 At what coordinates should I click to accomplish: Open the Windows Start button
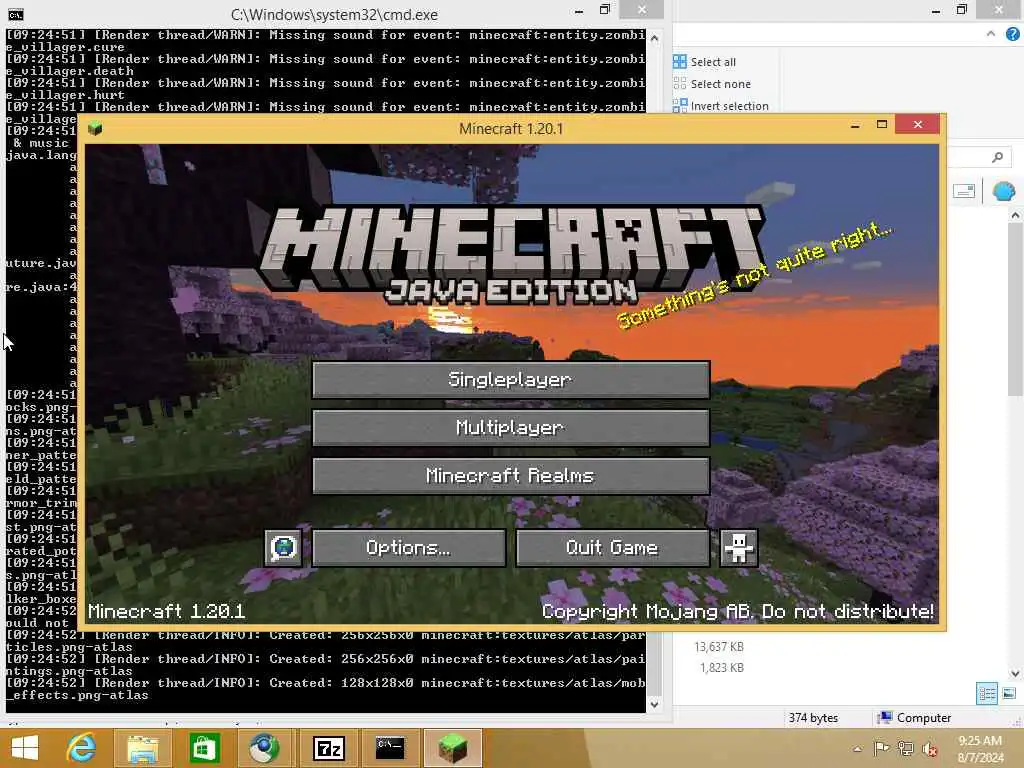(25, 748)
